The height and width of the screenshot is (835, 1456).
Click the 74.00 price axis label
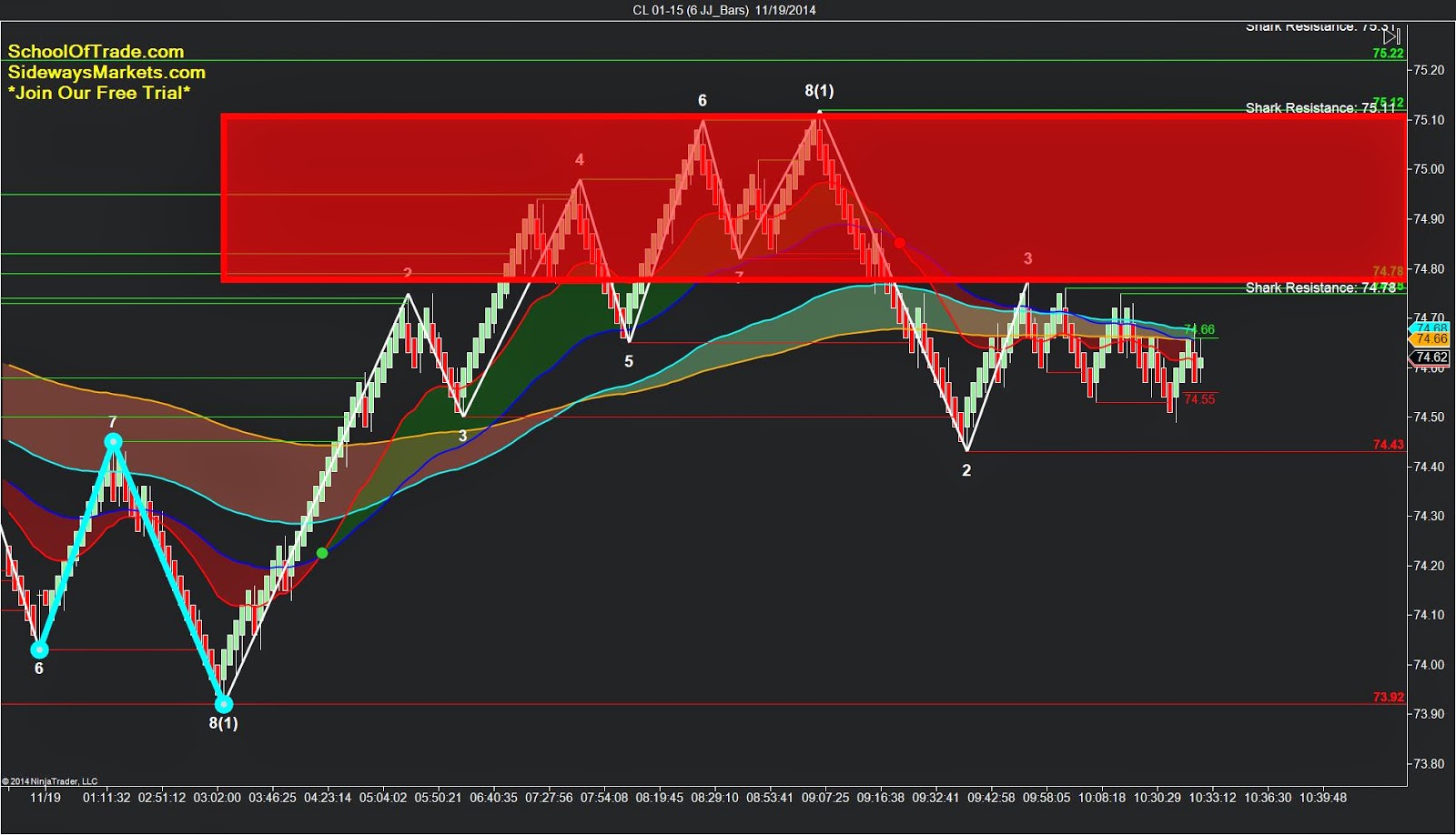pyautogui.click(x=1429, y=665)
